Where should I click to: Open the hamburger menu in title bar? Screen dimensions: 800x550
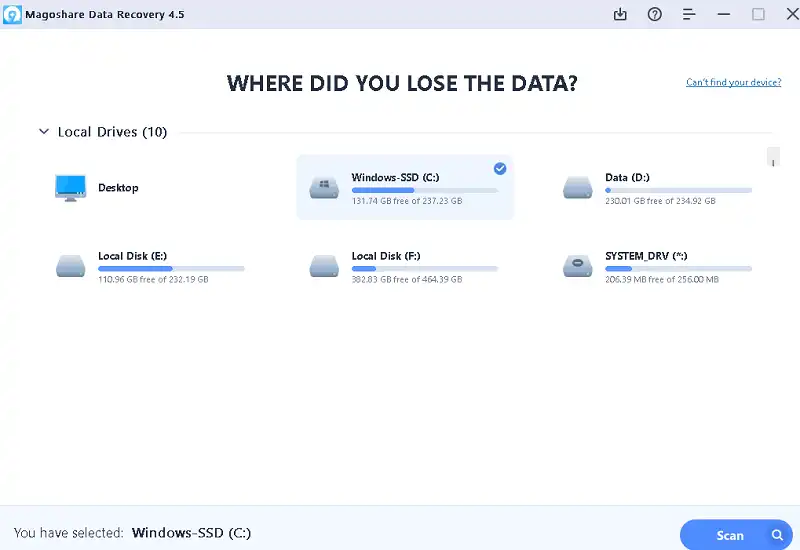coord(689,14)
